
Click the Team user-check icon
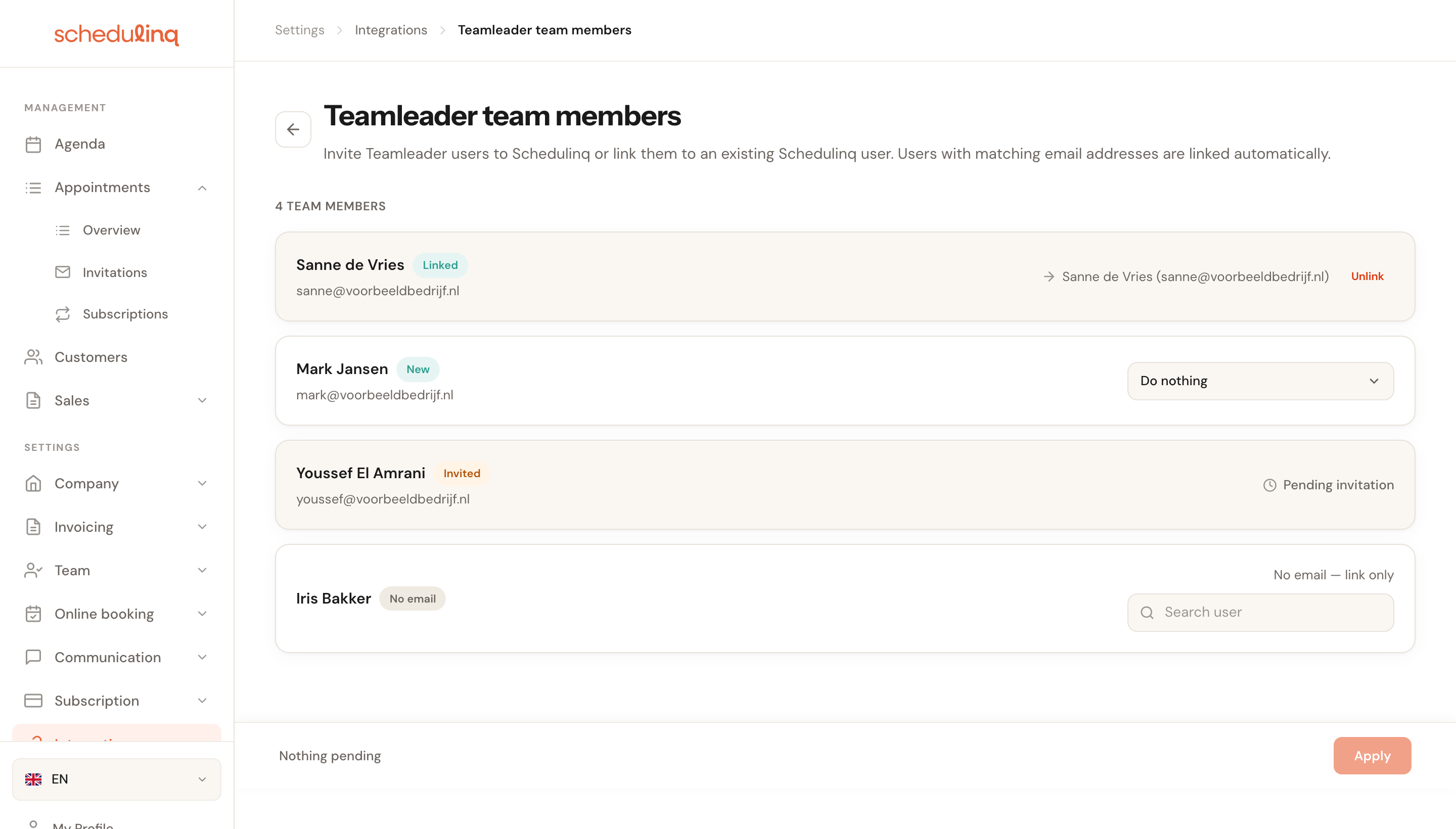(33, 570)
